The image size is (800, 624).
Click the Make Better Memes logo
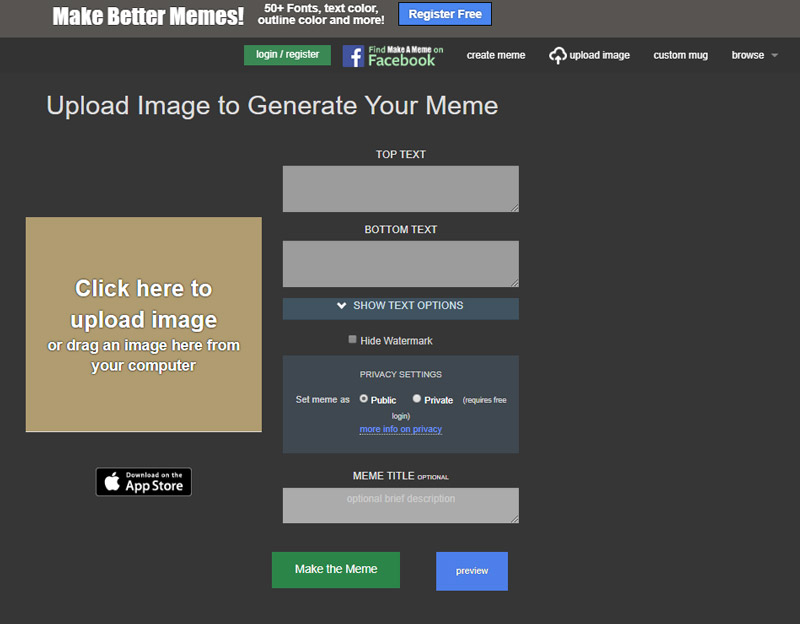click(148, 17)
